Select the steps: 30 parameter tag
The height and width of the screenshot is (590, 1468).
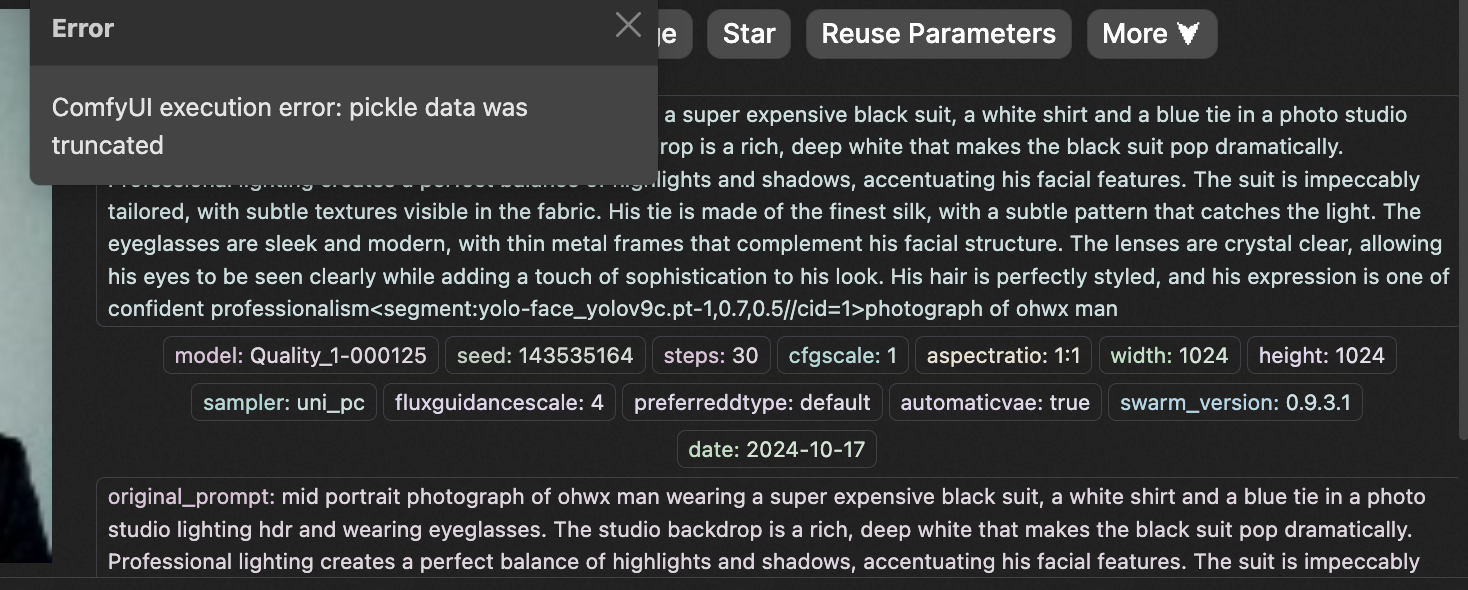[x=711, y=355]
